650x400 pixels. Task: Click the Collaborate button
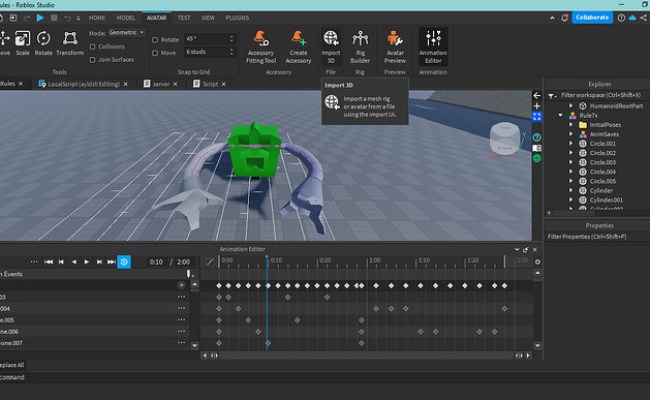[x=592, y=17]
